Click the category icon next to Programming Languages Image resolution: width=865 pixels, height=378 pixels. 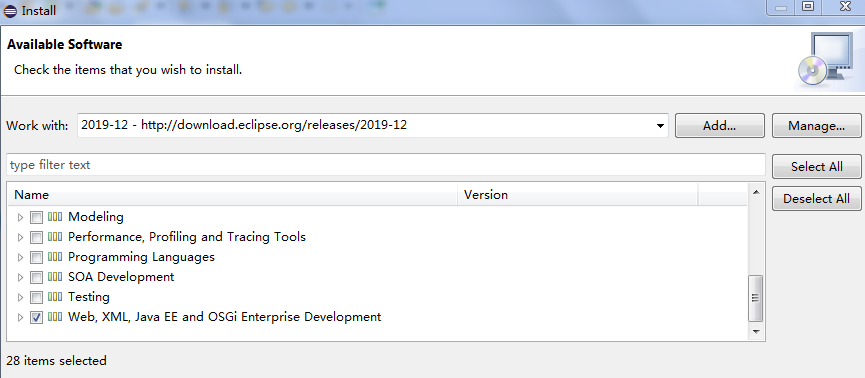[55, 257]
